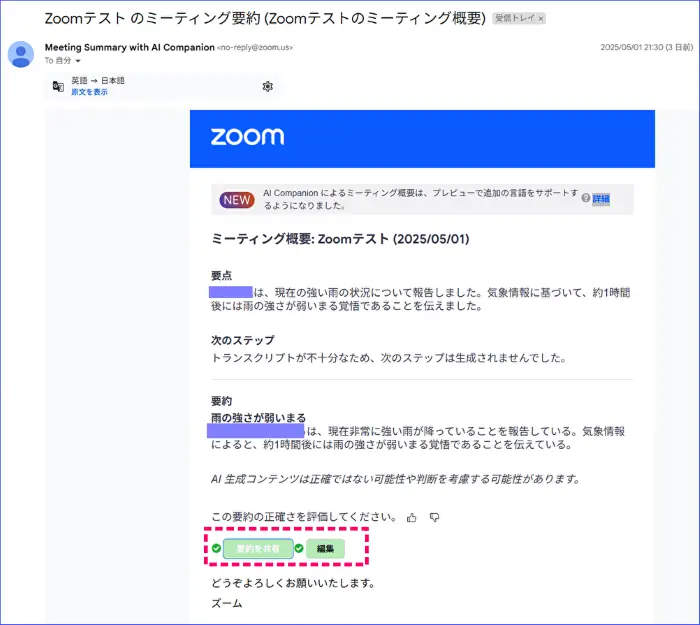Image resolution: width=700 pixels, height=625 pixels.
Task: Click 雨の強さが弱いまる subheading
Action: pyautogui.click(x=258, y=418)
